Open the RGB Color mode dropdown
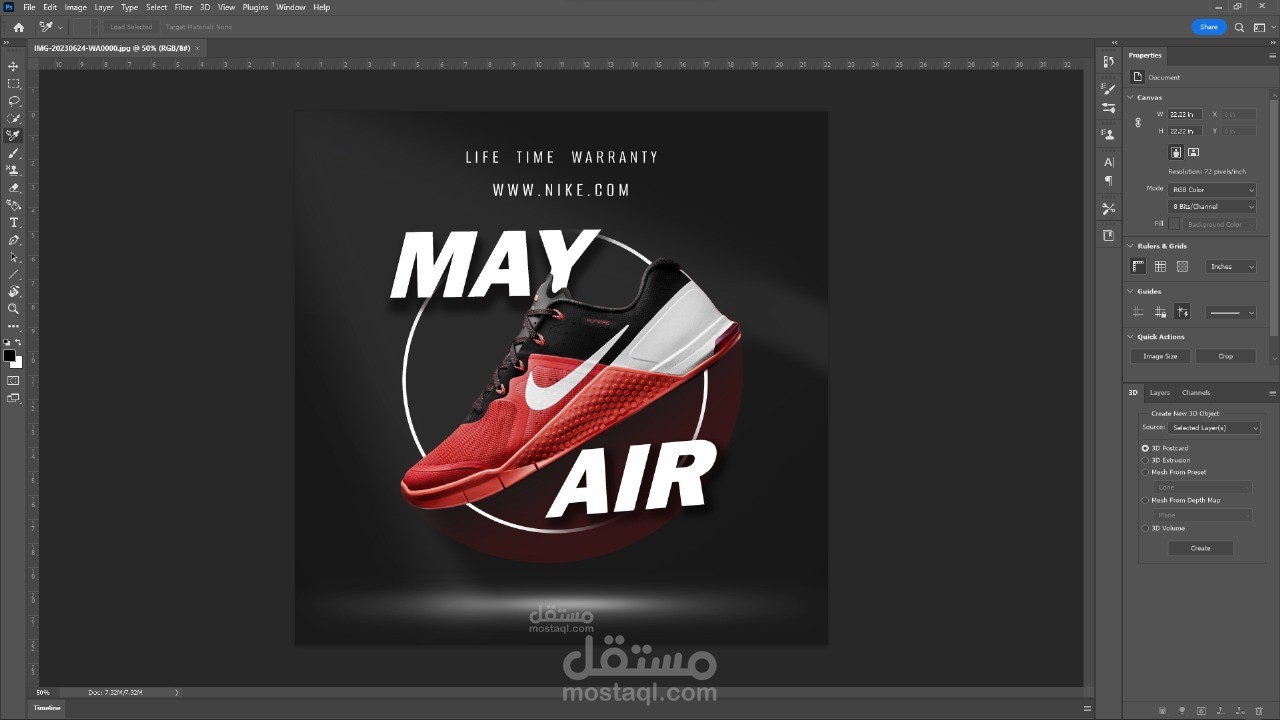 pyautogui.click(x=1213, y=190)
